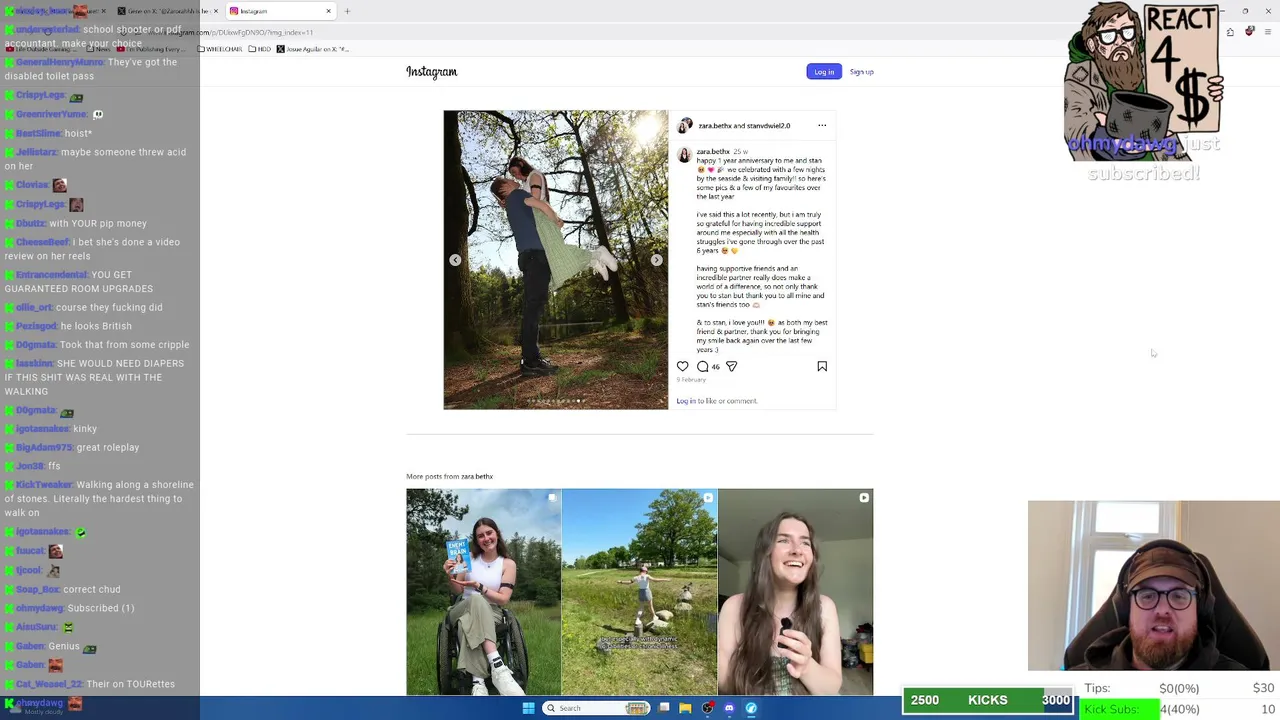The image size is (1280, 720).
Task: Click the taskbar Search box
Action: tap(598, 708)
